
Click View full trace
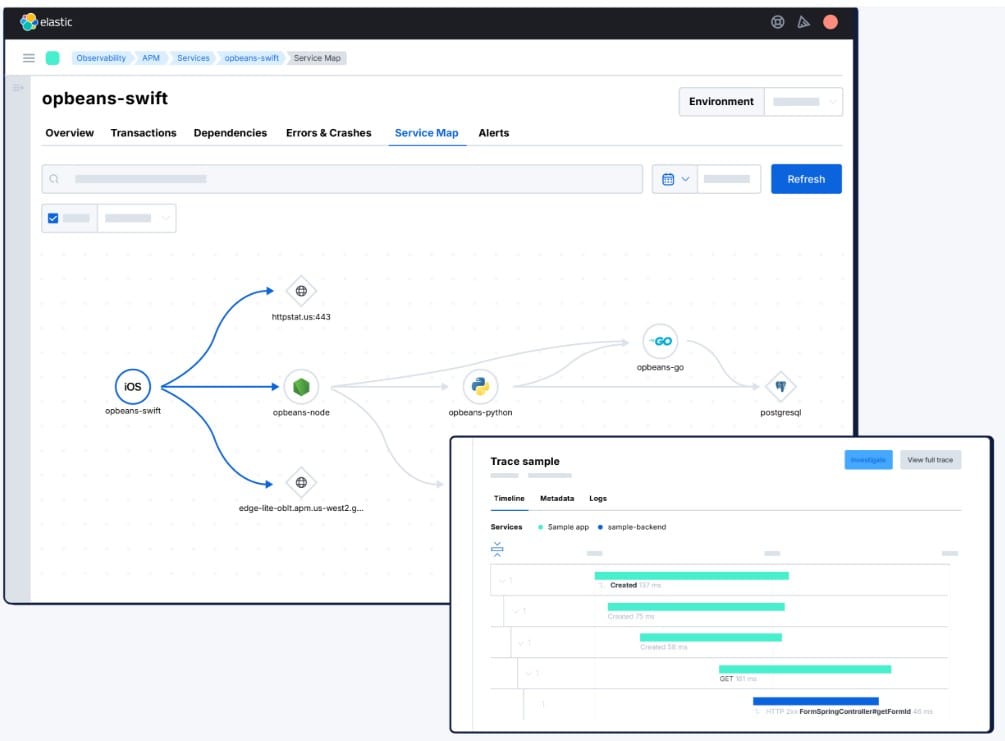coord(932,459)
